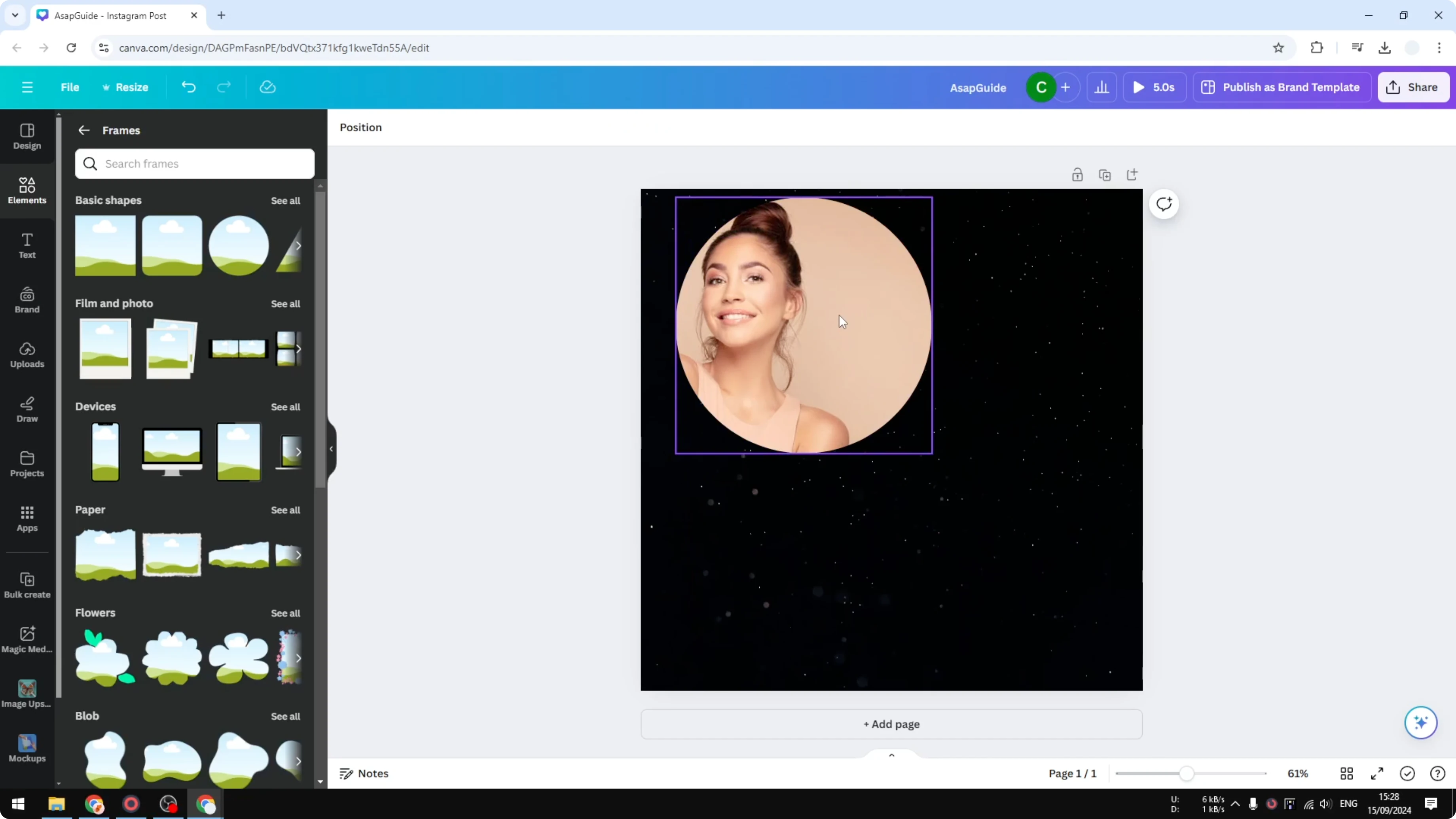Screen dimensions: 1456x819
Task: Lock the page using lock icon
Action: pyautogui.click(x=1077, y=174)
